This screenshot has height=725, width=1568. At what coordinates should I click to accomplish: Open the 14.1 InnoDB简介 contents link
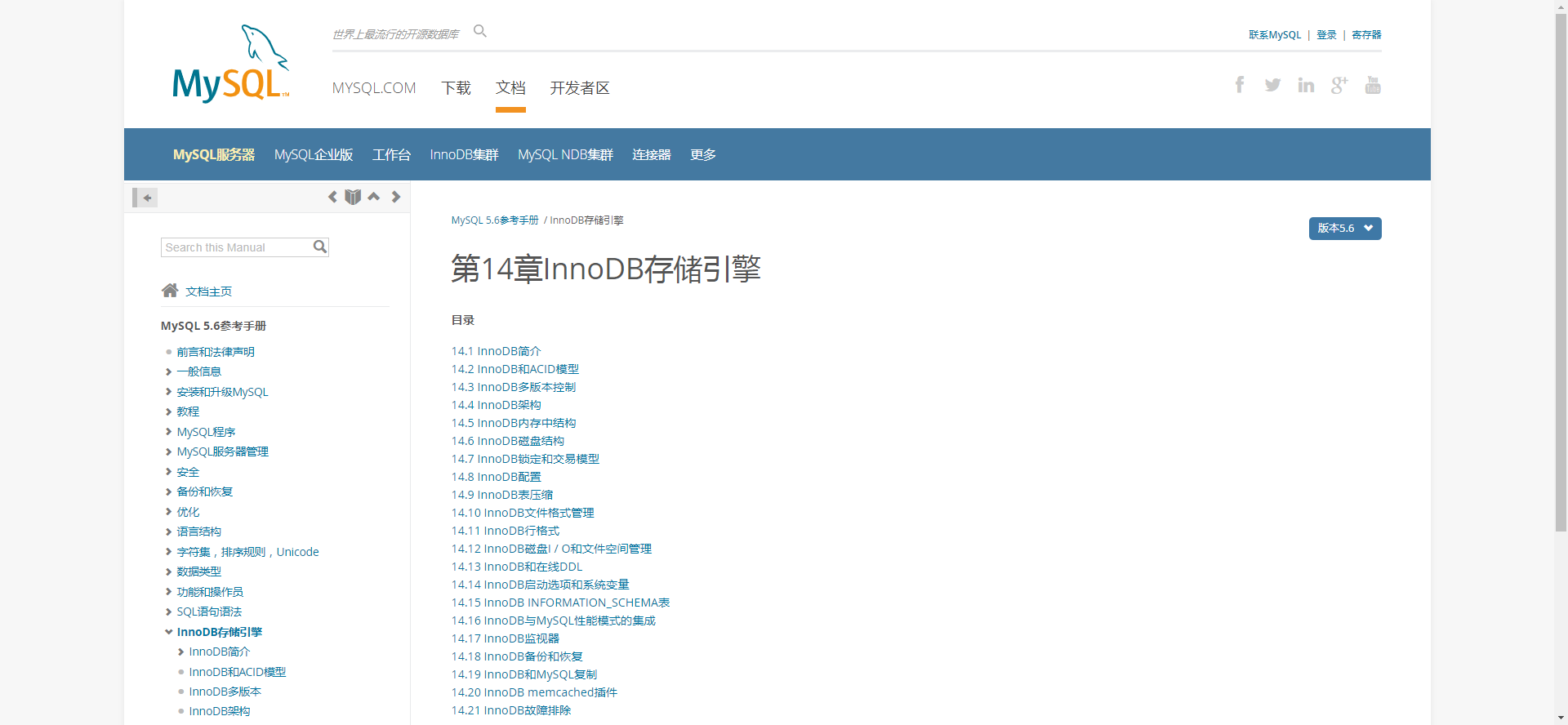coord(497,351)
